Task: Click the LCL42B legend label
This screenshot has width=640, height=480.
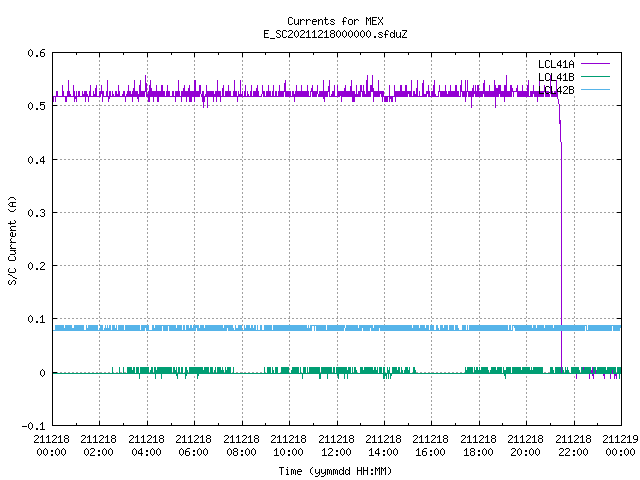Action: point(556,90)
